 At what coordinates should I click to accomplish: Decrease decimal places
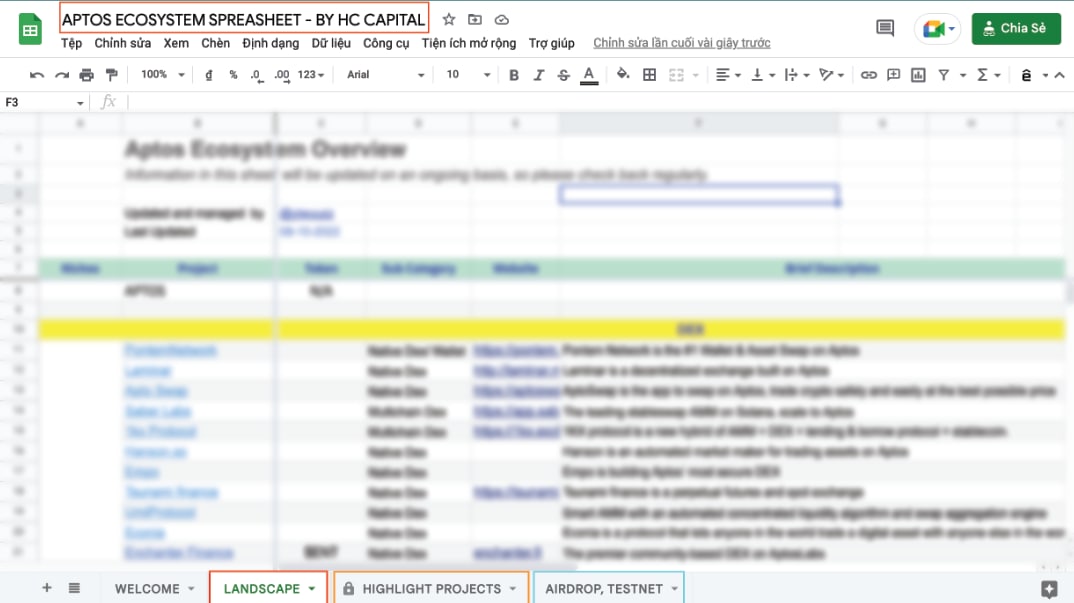256,75
